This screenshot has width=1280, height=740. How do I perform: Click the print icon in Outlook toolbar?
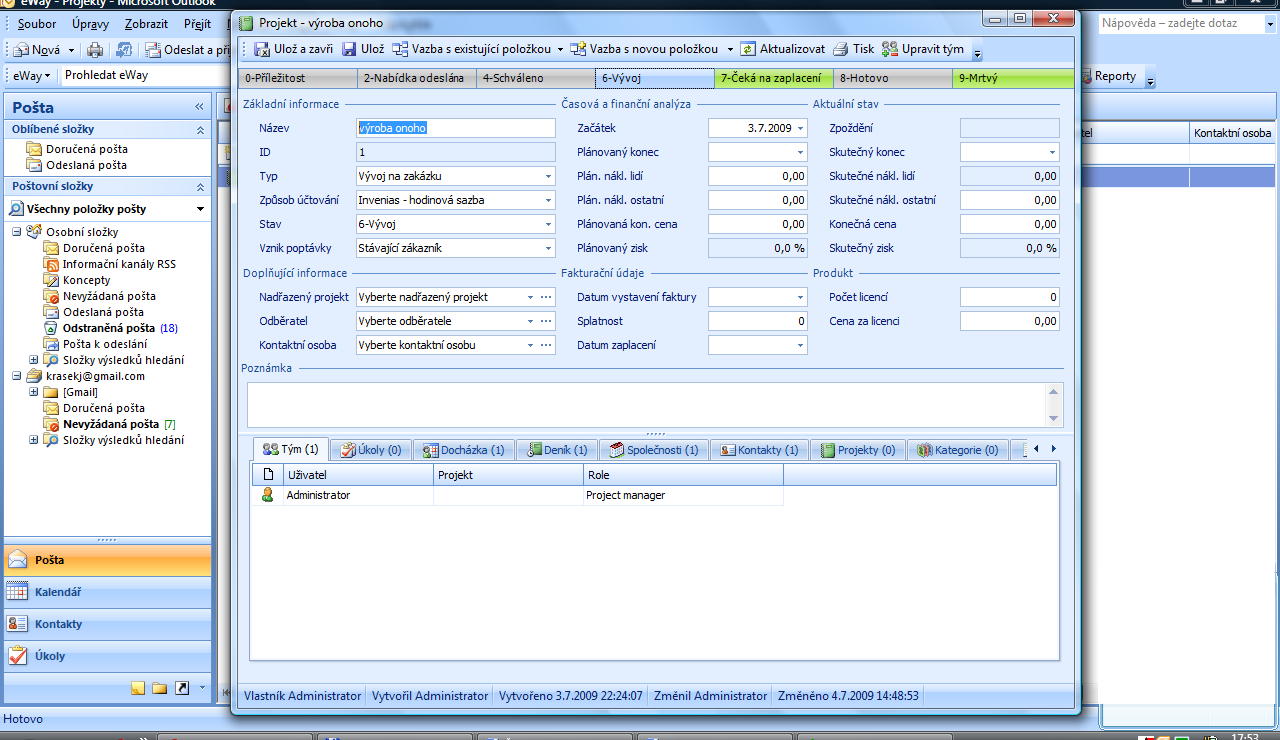point(95,50)
